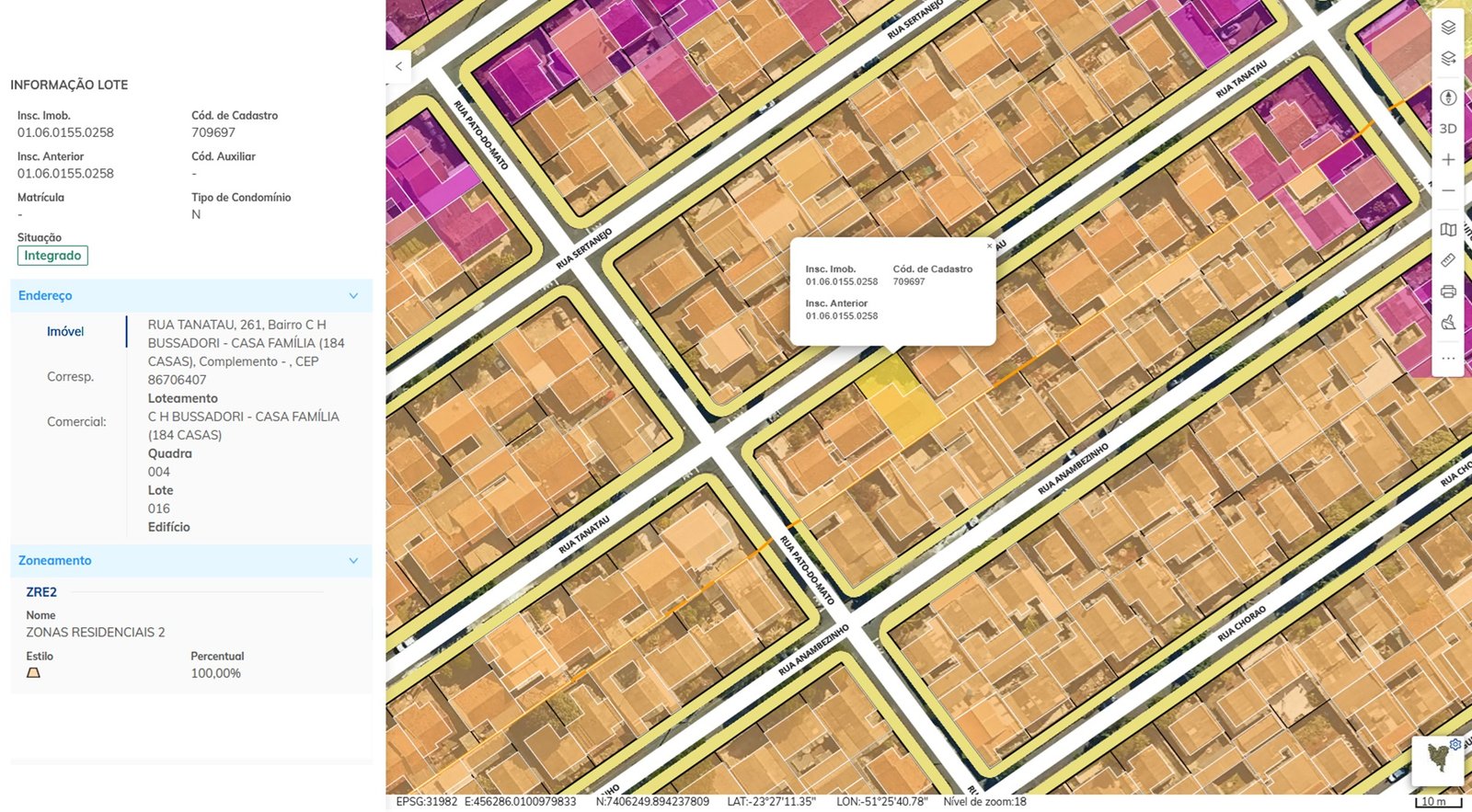Open more tools with the ellipsis icon

[1448, 359]
